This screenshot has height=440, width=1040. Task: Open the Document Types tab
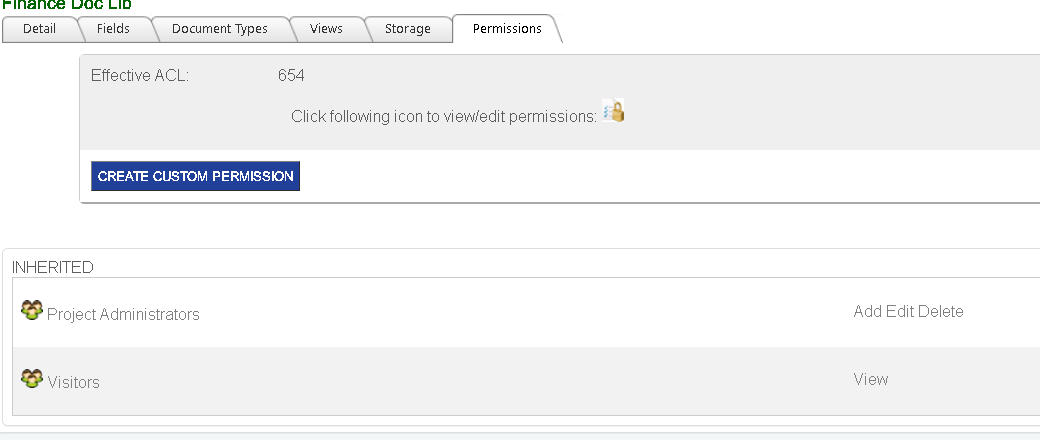click(220, 29)
